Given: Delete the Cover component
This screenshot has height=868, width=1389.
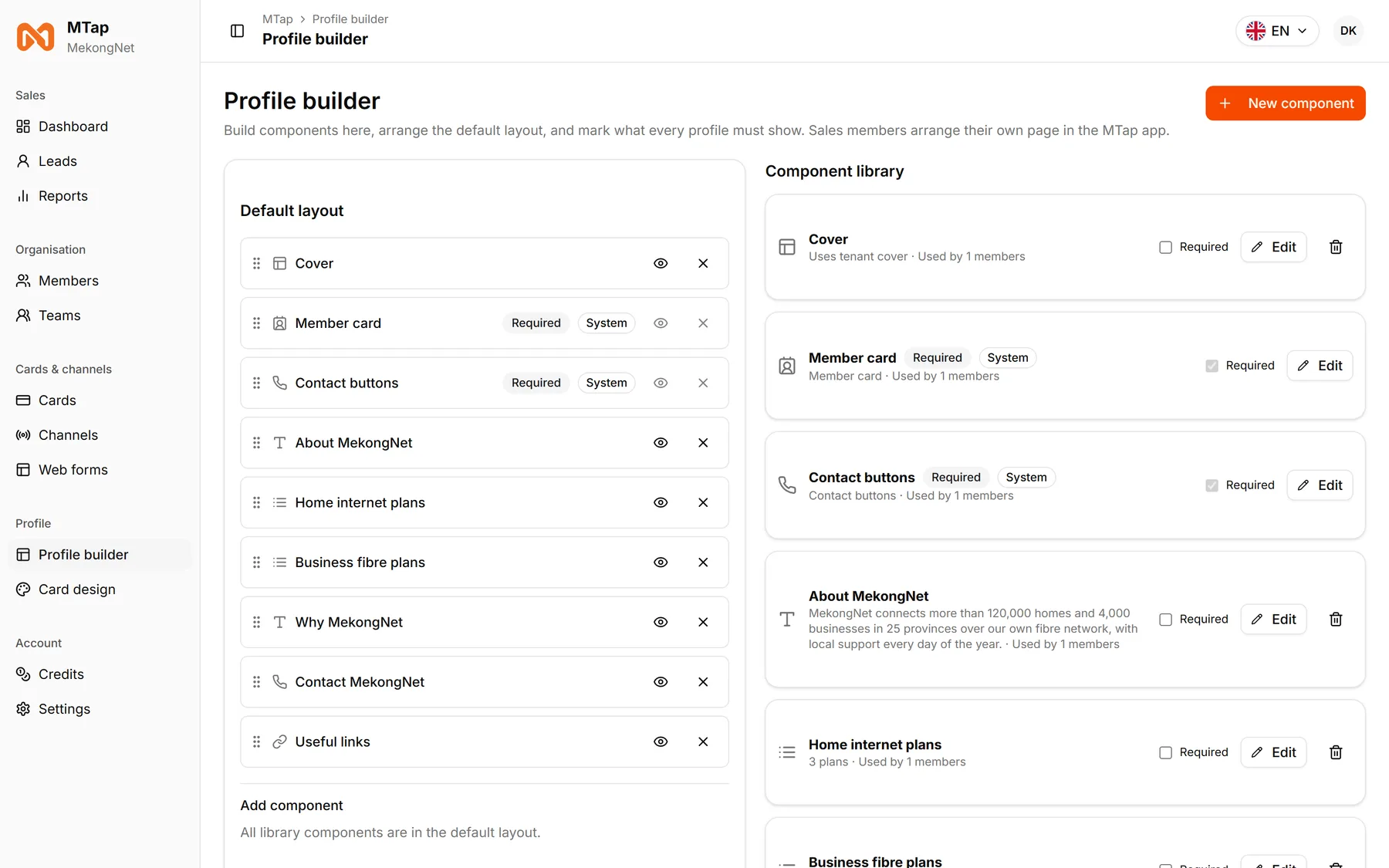Looking at the screenshot, I should click(1336, 247).
